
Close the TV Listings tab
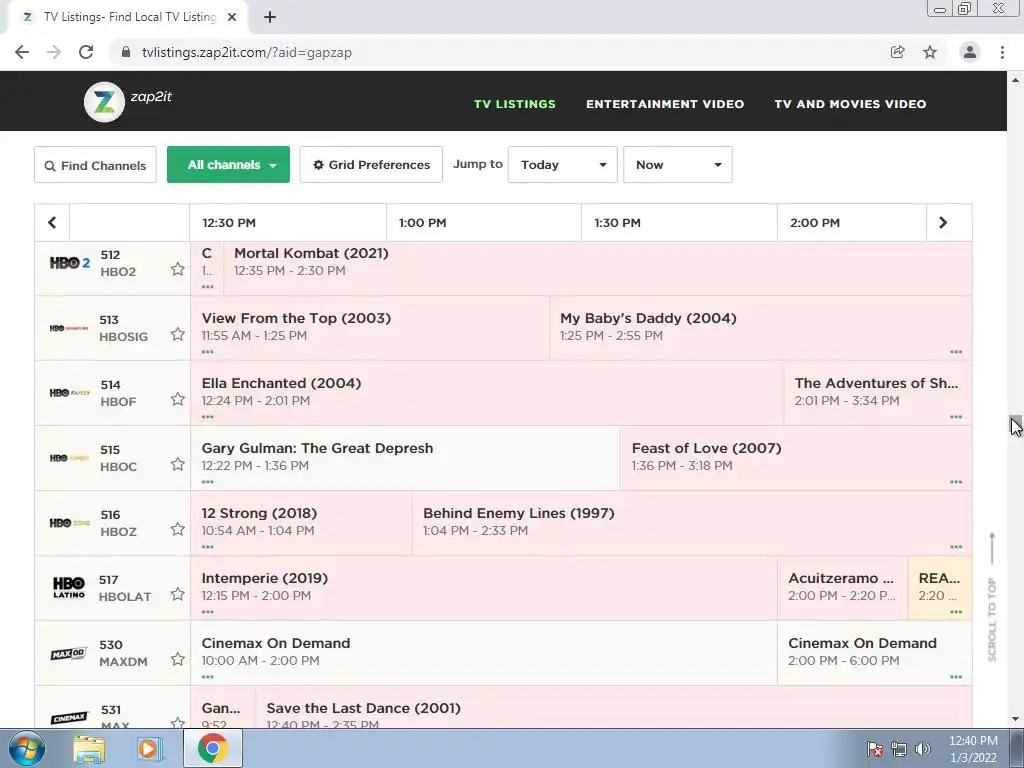point(232,17)
